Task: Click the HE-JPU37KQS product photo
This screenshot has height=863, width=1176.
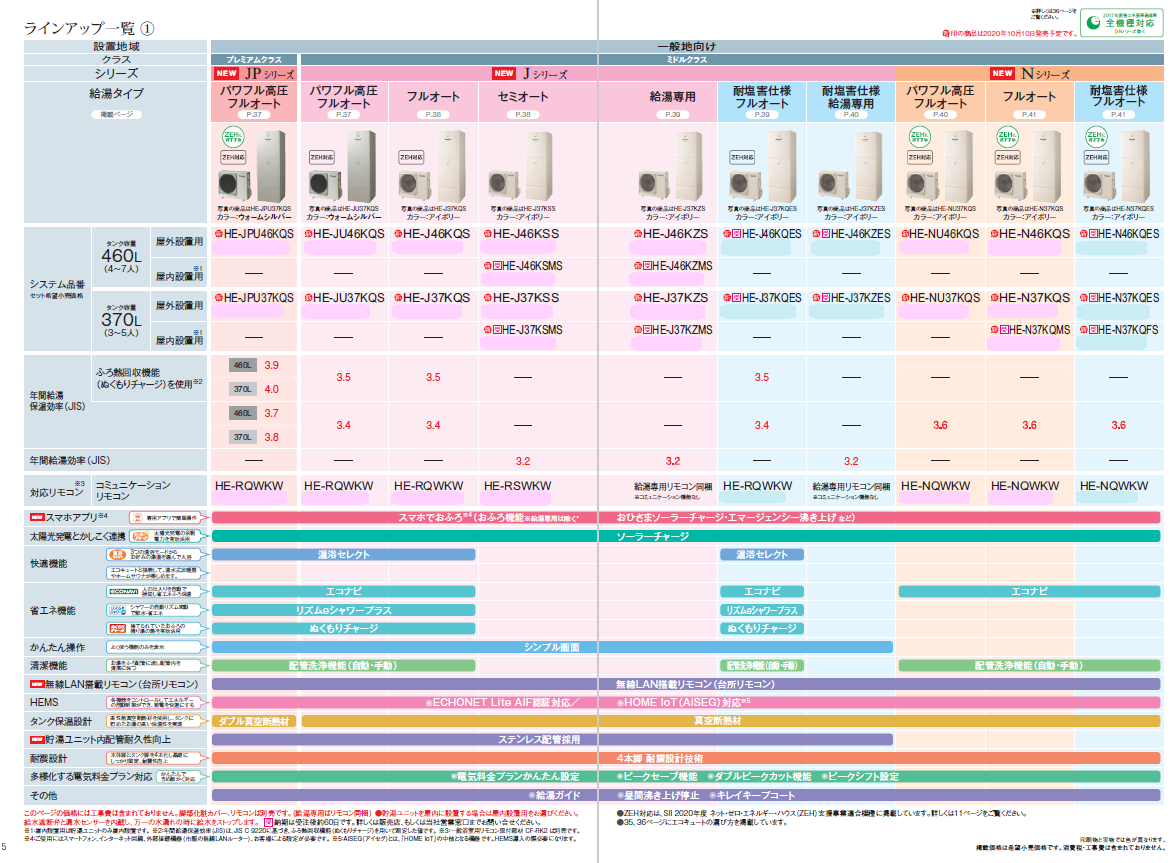Action: (253, 166)
